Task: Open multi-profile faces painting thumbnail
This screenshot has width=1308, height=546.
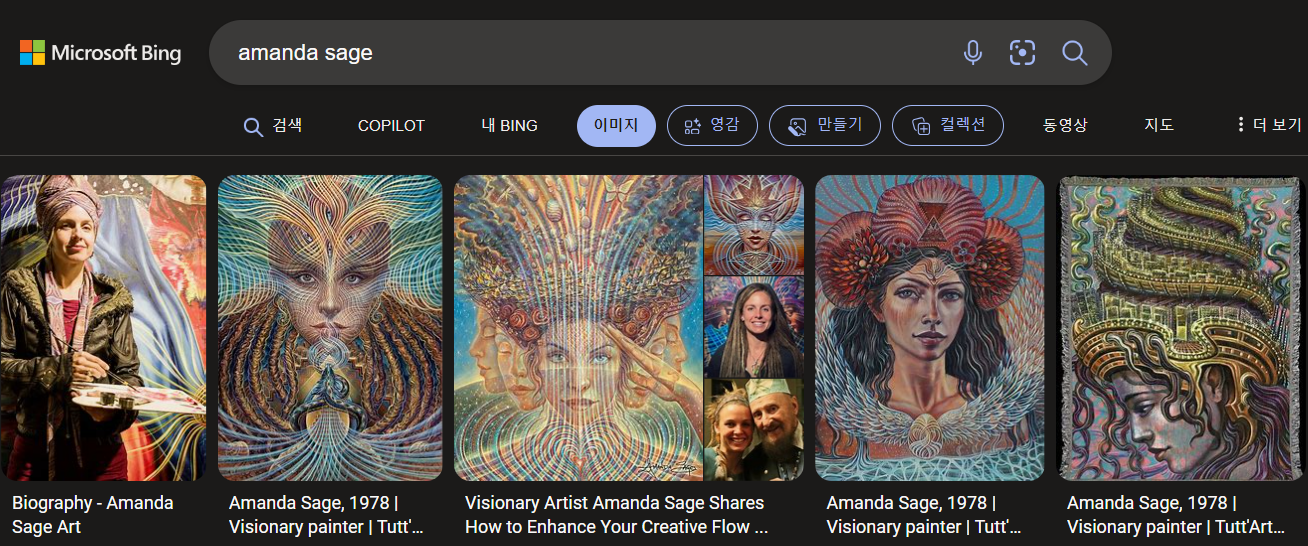Action: point(578,328)
